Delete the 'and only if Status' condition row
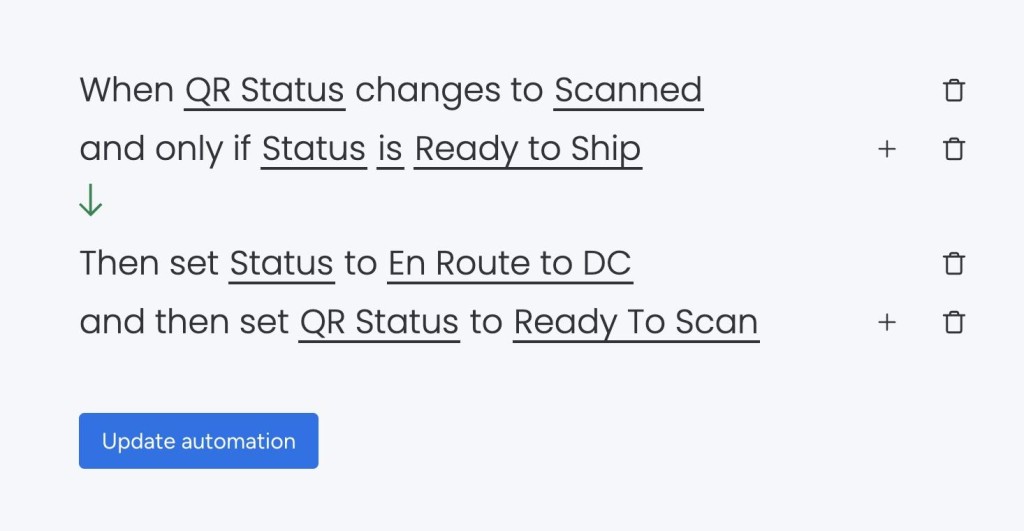Image resolution: width=1024 pixels, height=531 pixels. click(954, 150)
